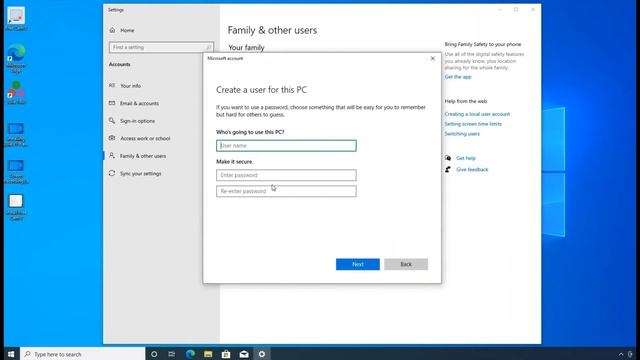Open Creating a local user account link
The width and height of the screenshot is (640, 360).
(477, 114)
